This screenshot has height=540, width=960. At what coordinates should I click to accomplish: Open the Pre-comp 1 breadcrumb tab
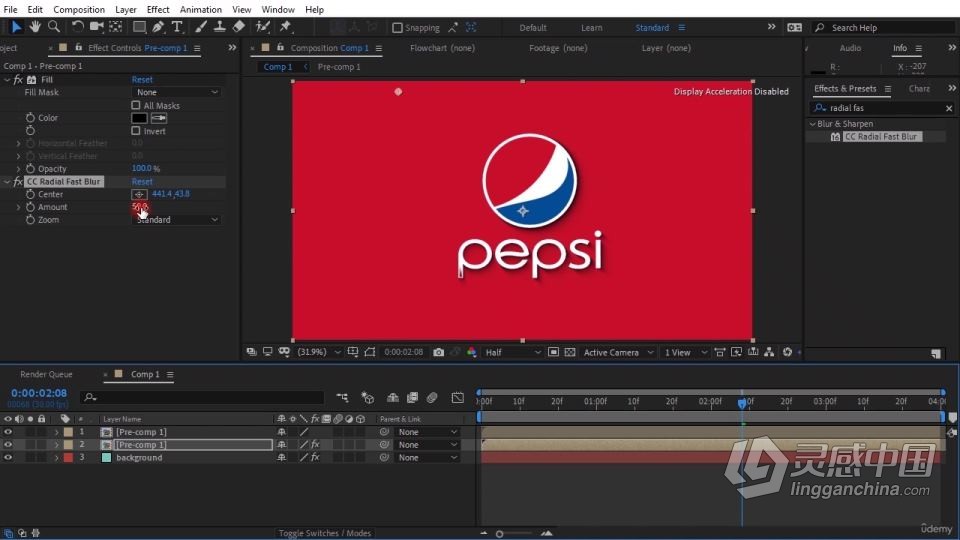(339, 67)
